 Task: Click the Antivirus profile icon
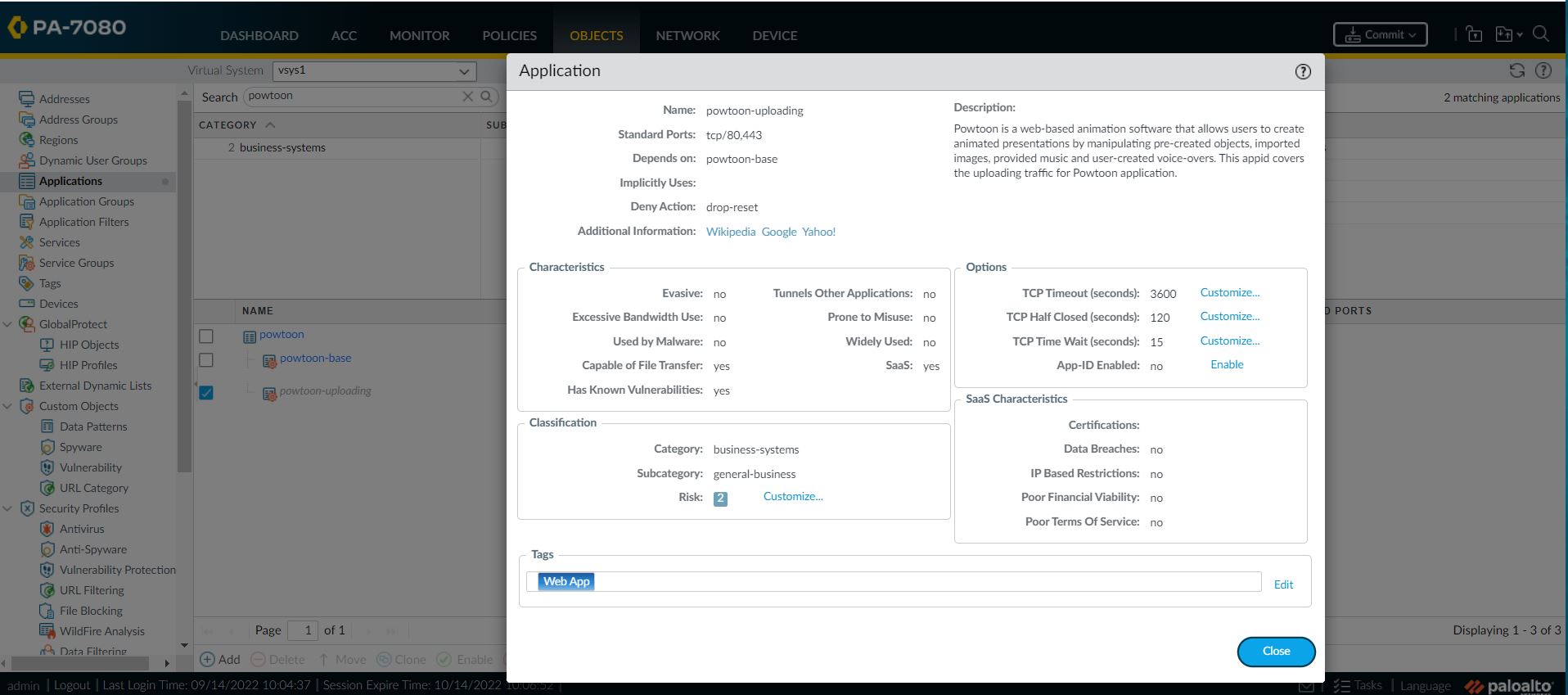point(47,529)
